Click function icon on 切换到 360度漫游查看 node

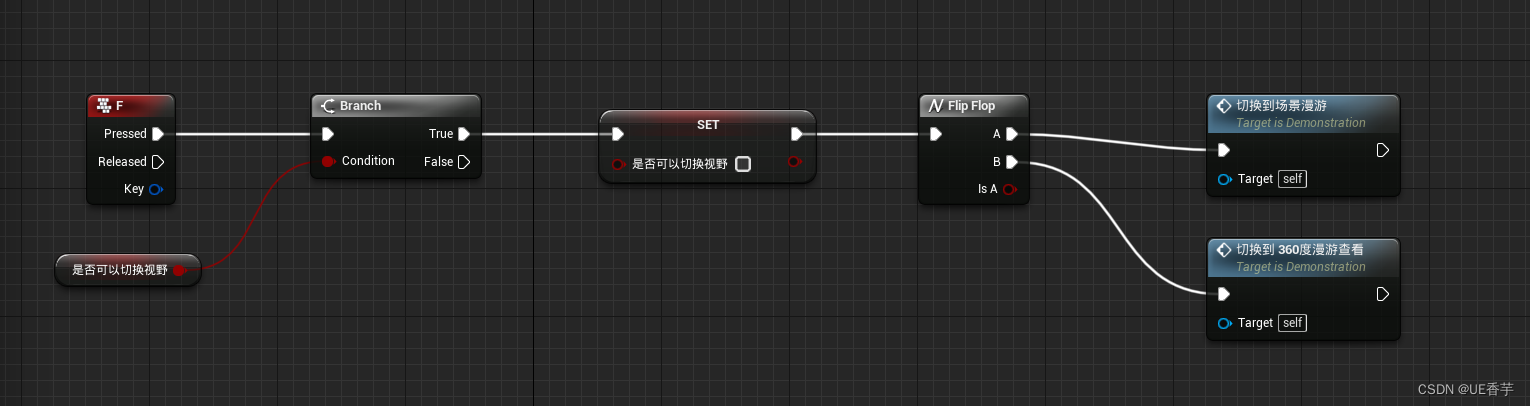[x=1223, y=249]
